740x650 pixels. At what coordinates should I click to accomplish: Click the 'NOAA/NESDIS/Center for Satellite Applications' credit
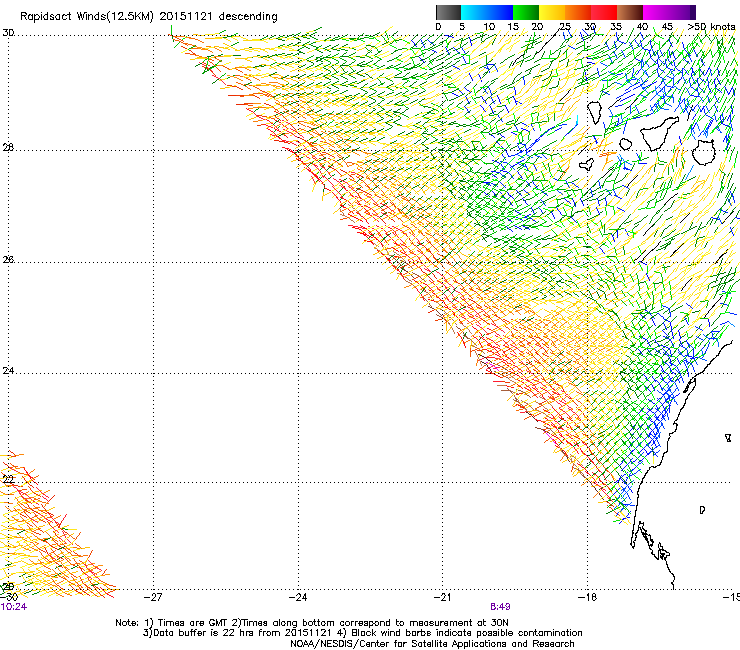pos(399,644)
